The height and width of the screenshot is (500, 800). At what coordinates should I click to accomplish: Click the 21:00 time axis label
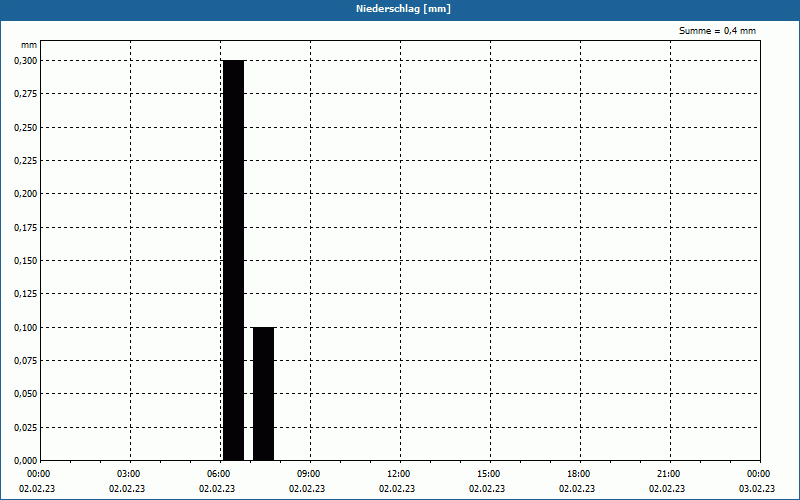(668, 474)
